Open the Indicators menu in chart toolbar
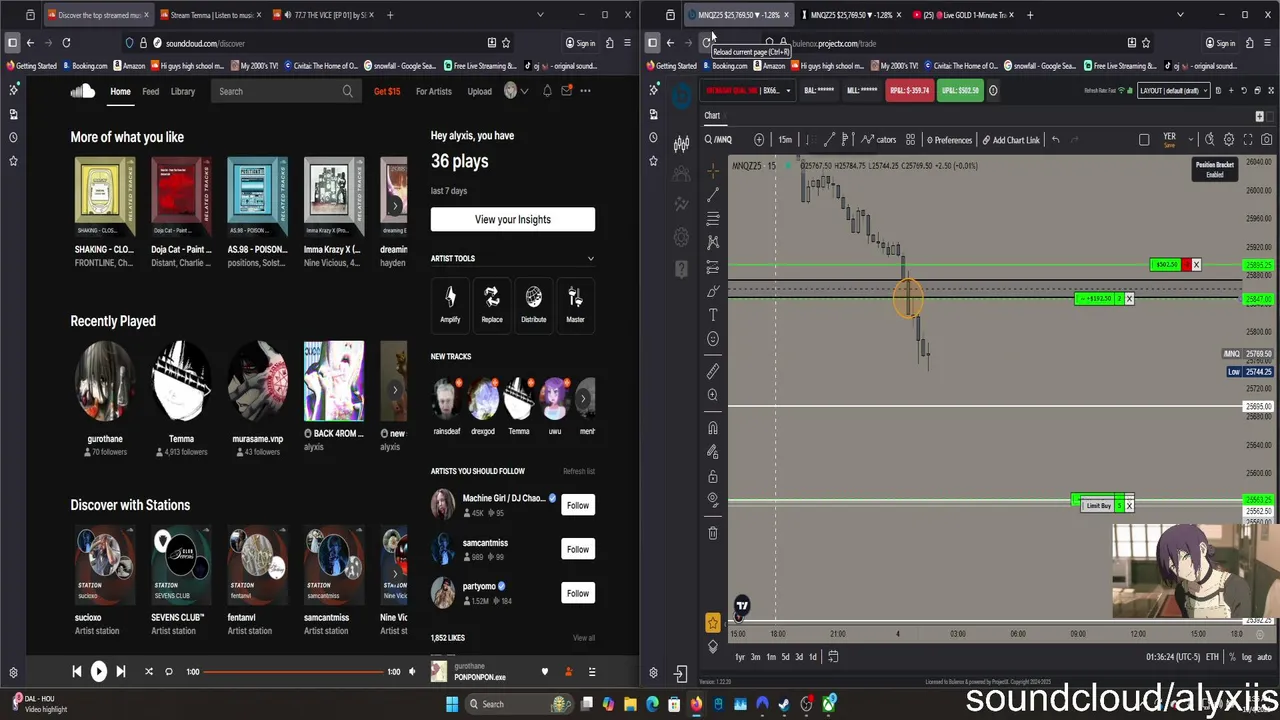1280x720 pixels. [879, 140]
